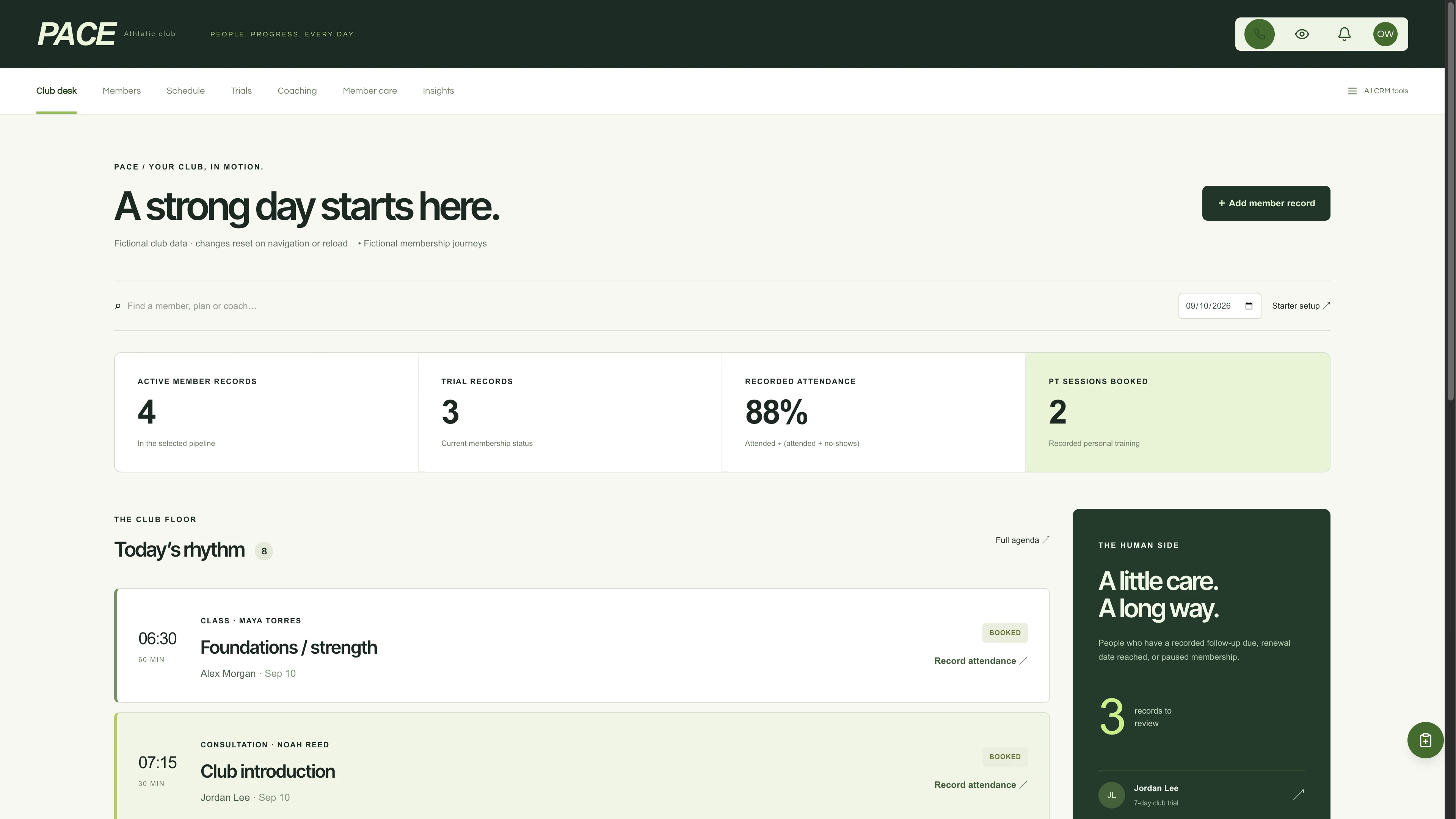The width and height of the screenshot is (1456, 819).
Task: Switch to the Members tab
Action: 121,91
